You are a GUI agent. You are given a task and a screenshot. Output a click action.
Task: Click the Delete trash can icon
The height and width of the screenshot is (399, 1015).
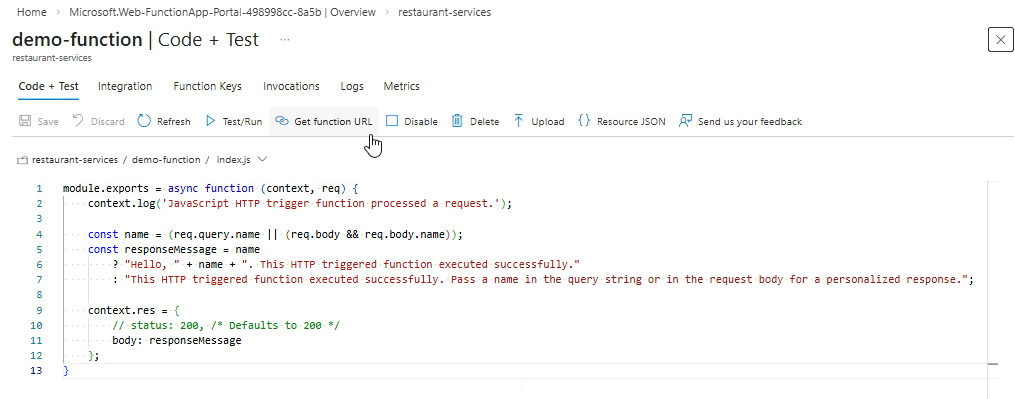point(457,120)
